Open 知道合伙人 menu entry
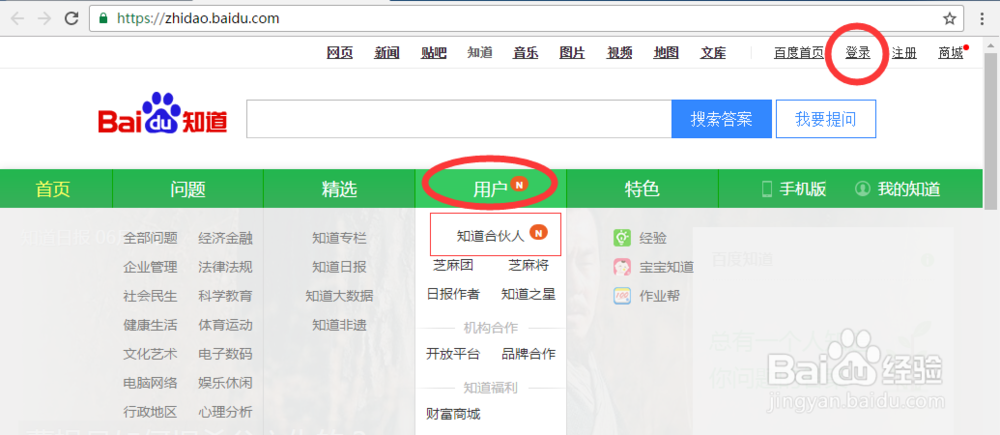The image size is (1000, 435). pyautogui.click(x=490, y=236)
